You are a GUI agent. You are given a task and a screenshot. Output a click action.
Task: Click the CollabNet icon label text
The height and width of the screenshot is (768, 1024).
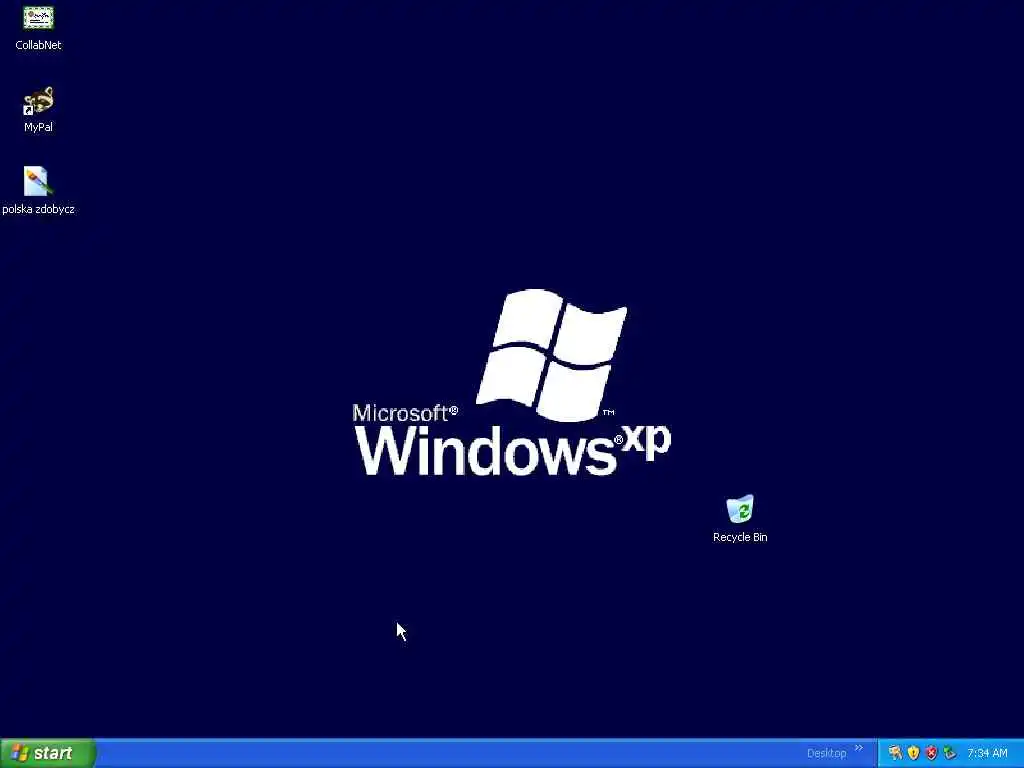38,45
